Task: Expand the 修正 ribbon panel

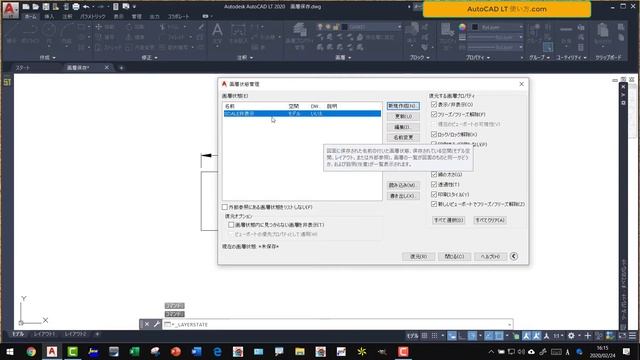Action: 149,58
